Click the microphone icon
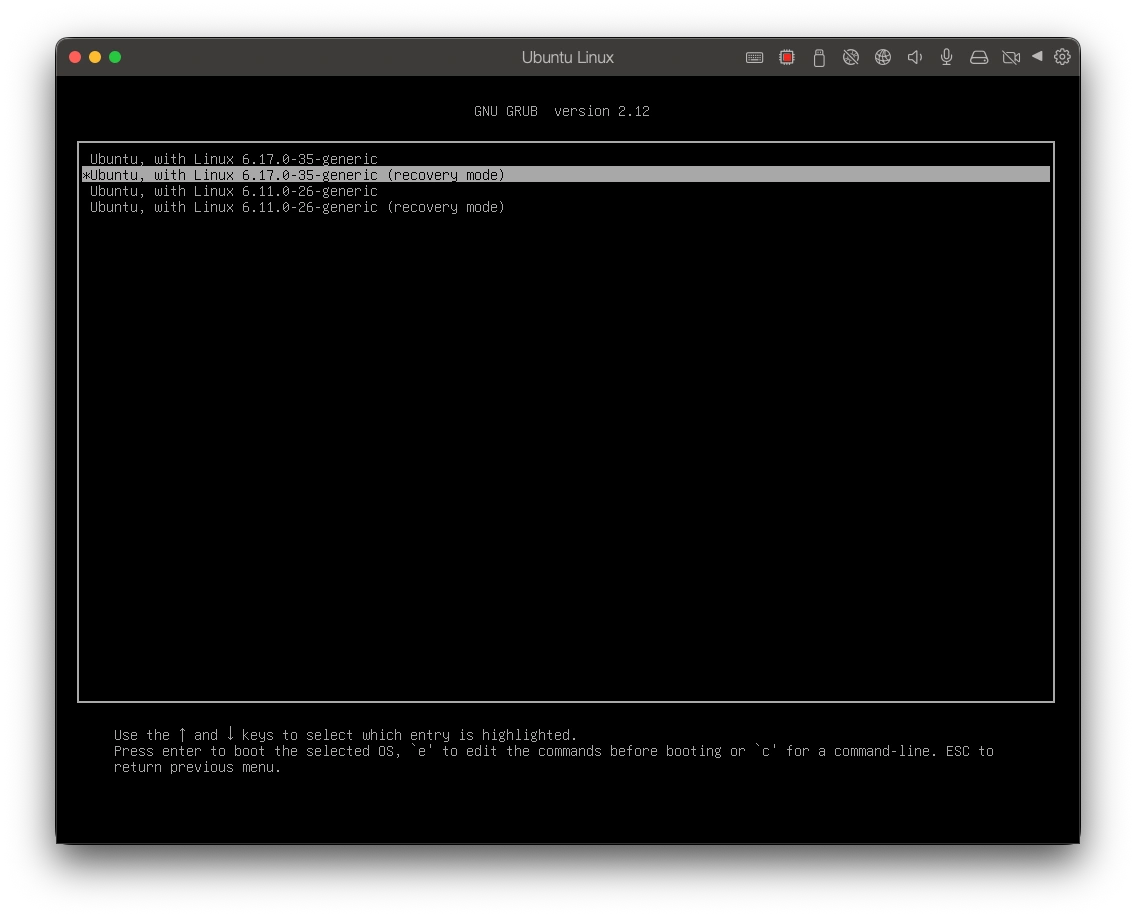 point(947,57)
